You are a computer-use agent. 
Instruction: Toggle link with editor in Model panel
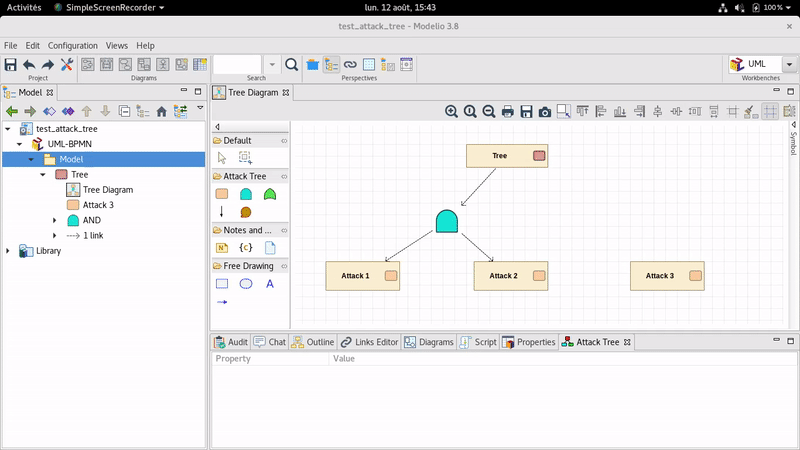(x=180, y=111)
